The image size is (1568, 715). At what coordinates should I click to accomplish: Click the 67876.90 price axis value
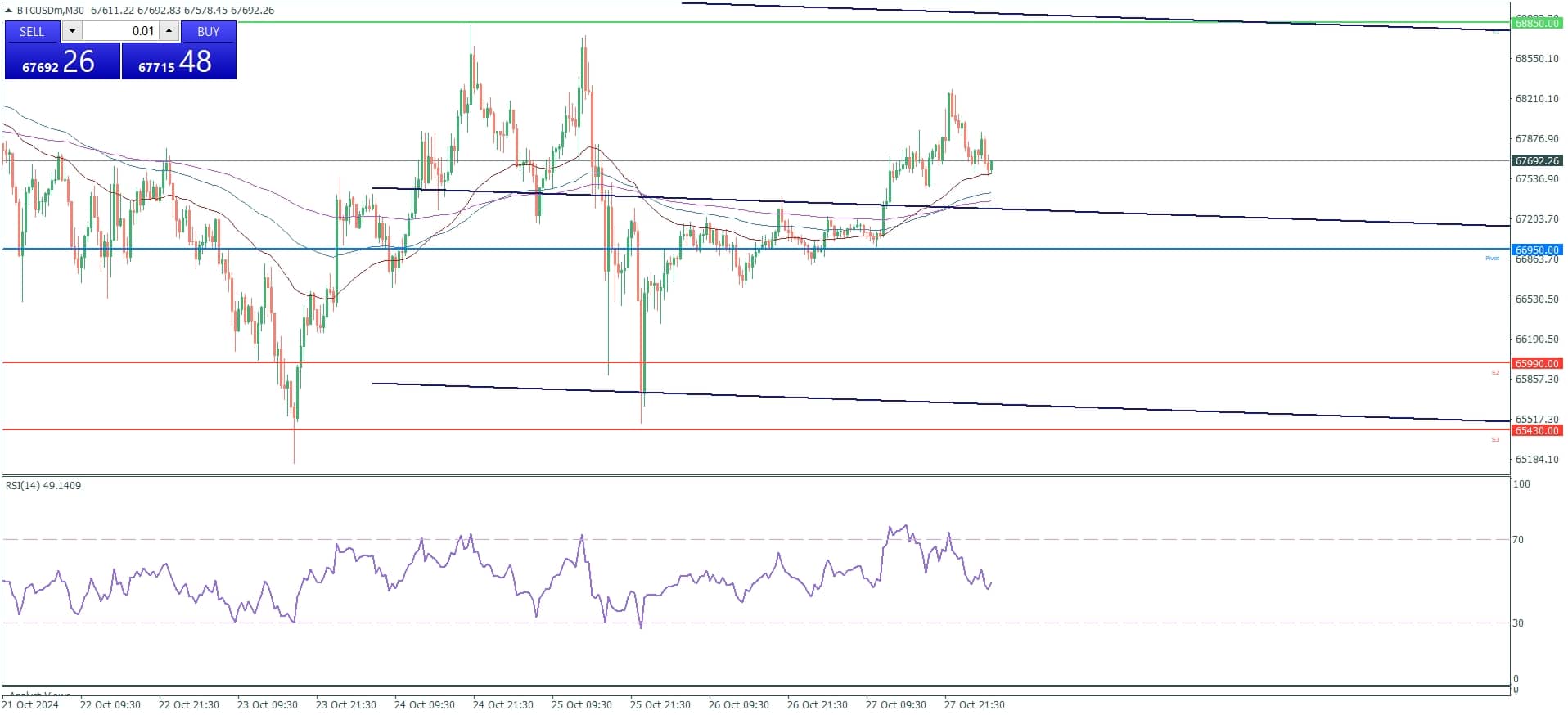click(1537, 139)
